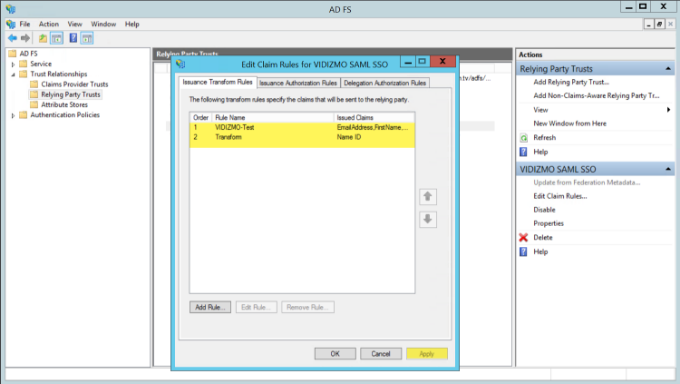Click Add Non-Claims-Aware Relying Party Trust action
Viewport: 680px width, 384px height.
(596, 95)
